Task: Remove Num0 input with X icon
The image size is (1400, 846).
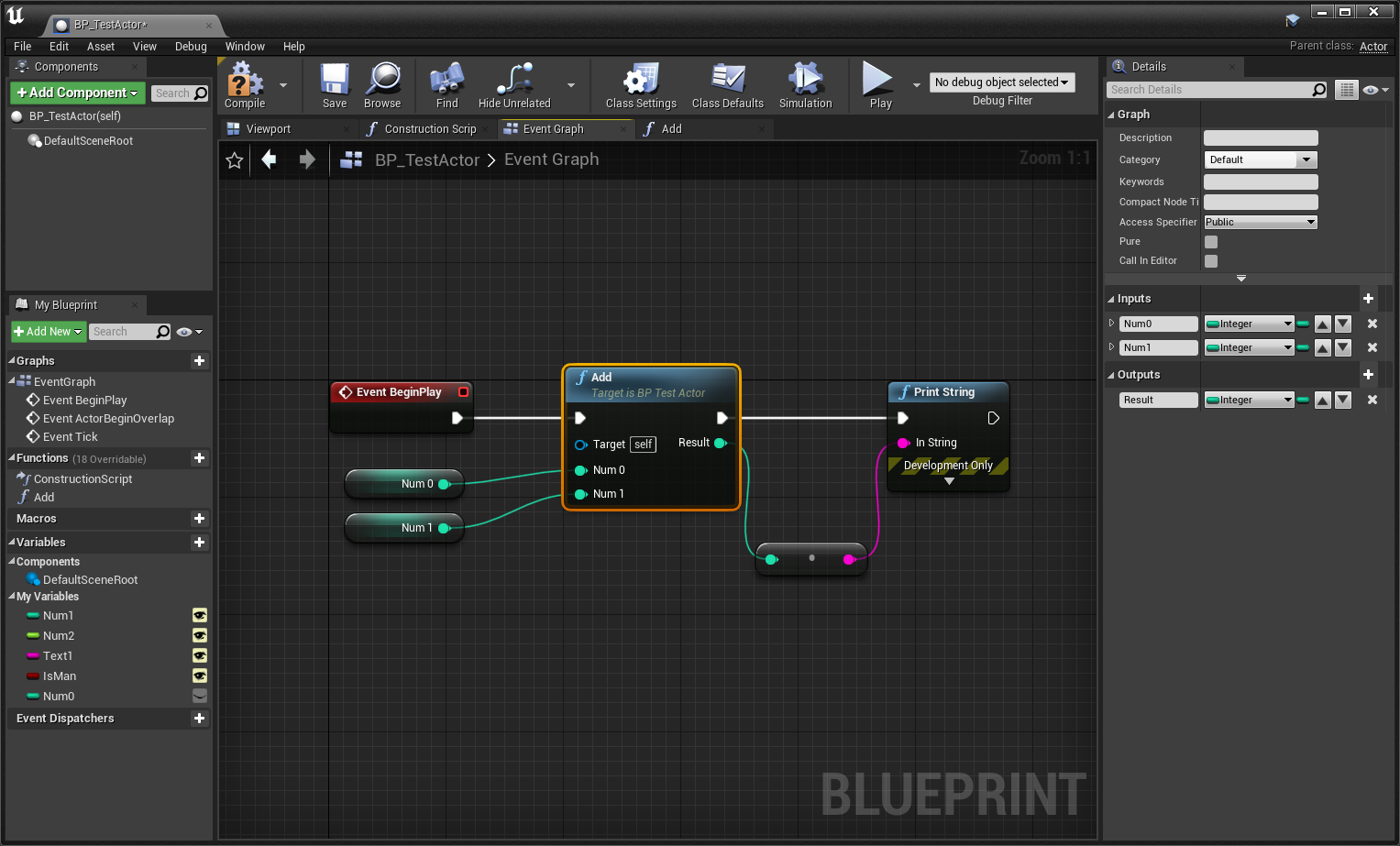Action: point(1372,324)
